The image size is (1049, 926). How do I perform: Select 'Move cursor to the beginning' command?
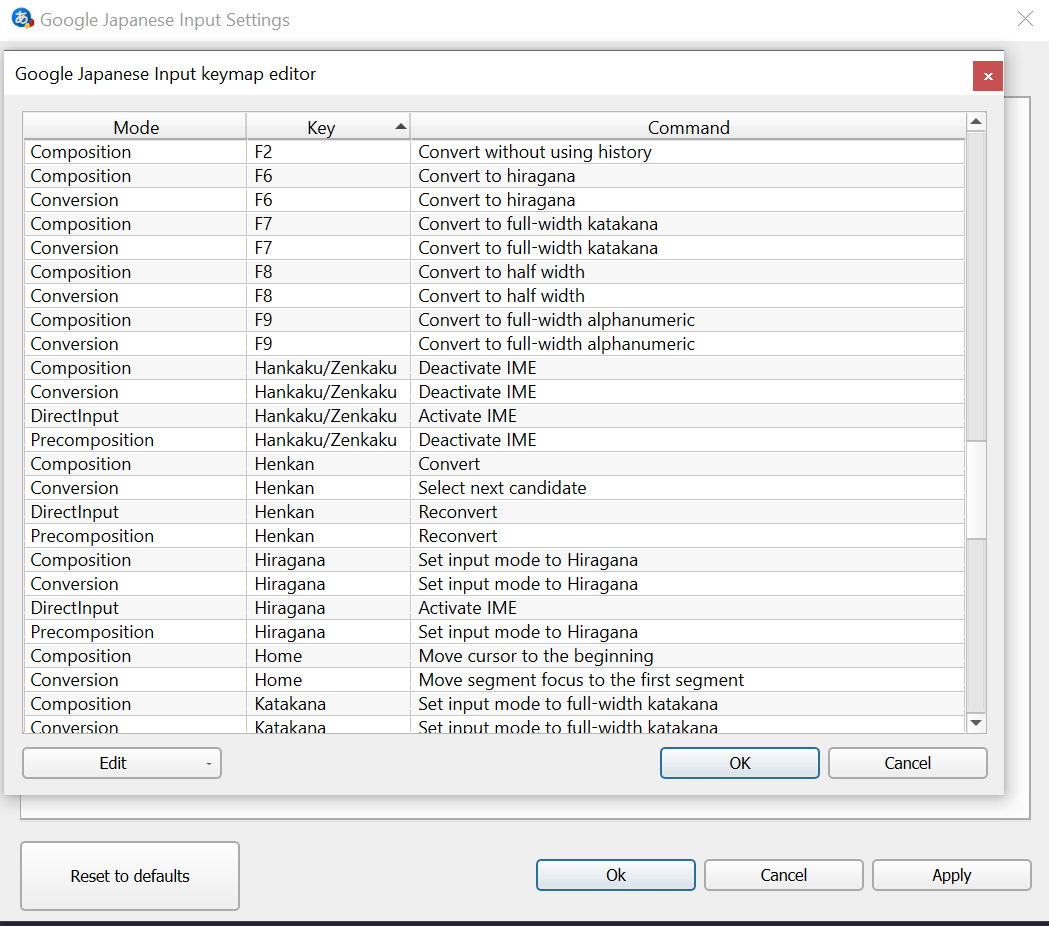[688, 656]
